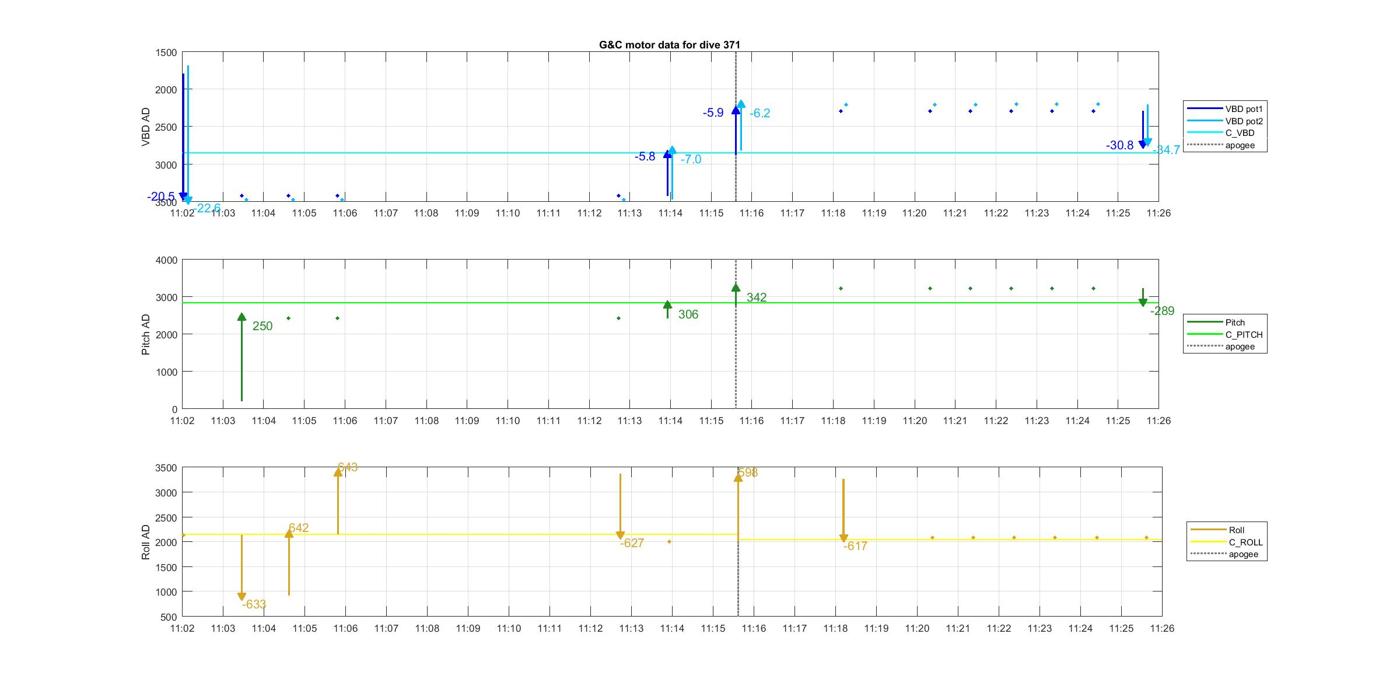Click the green pitch arrow labeled 250
Screen dimensions: 1400x693
tap(242, 357)
